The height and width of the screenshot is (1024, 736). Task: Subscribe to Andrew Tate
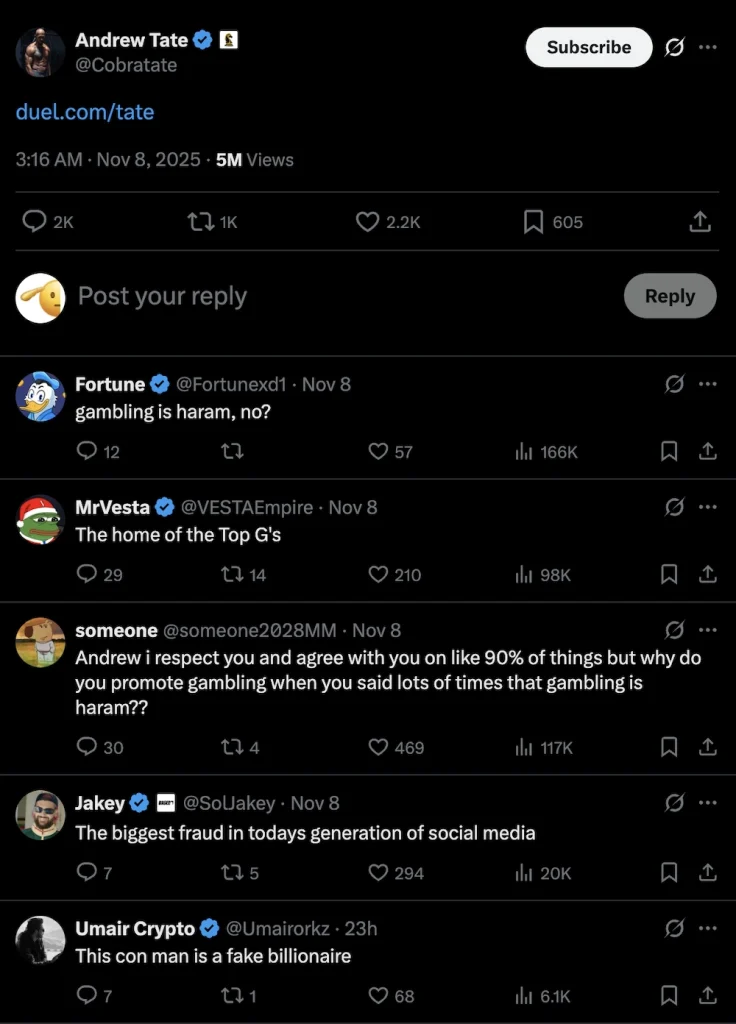588,47
